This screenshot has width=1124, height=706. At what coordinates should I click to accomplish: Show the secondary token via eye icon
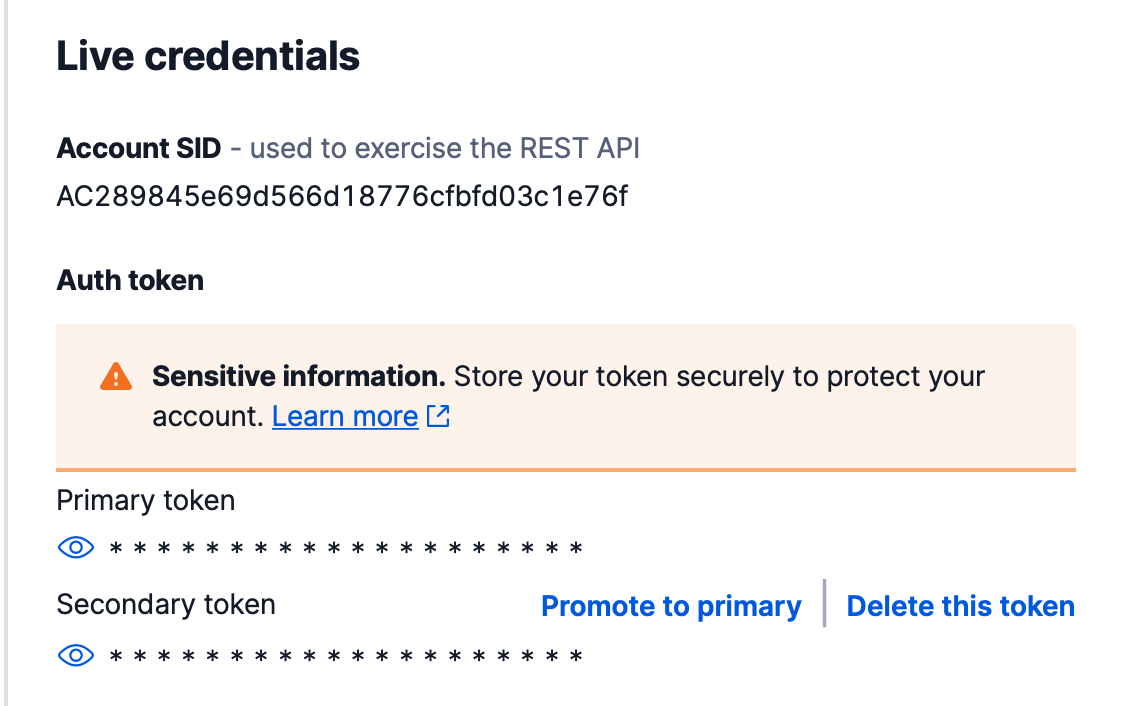pyautogui.click(x=76, y=655)
